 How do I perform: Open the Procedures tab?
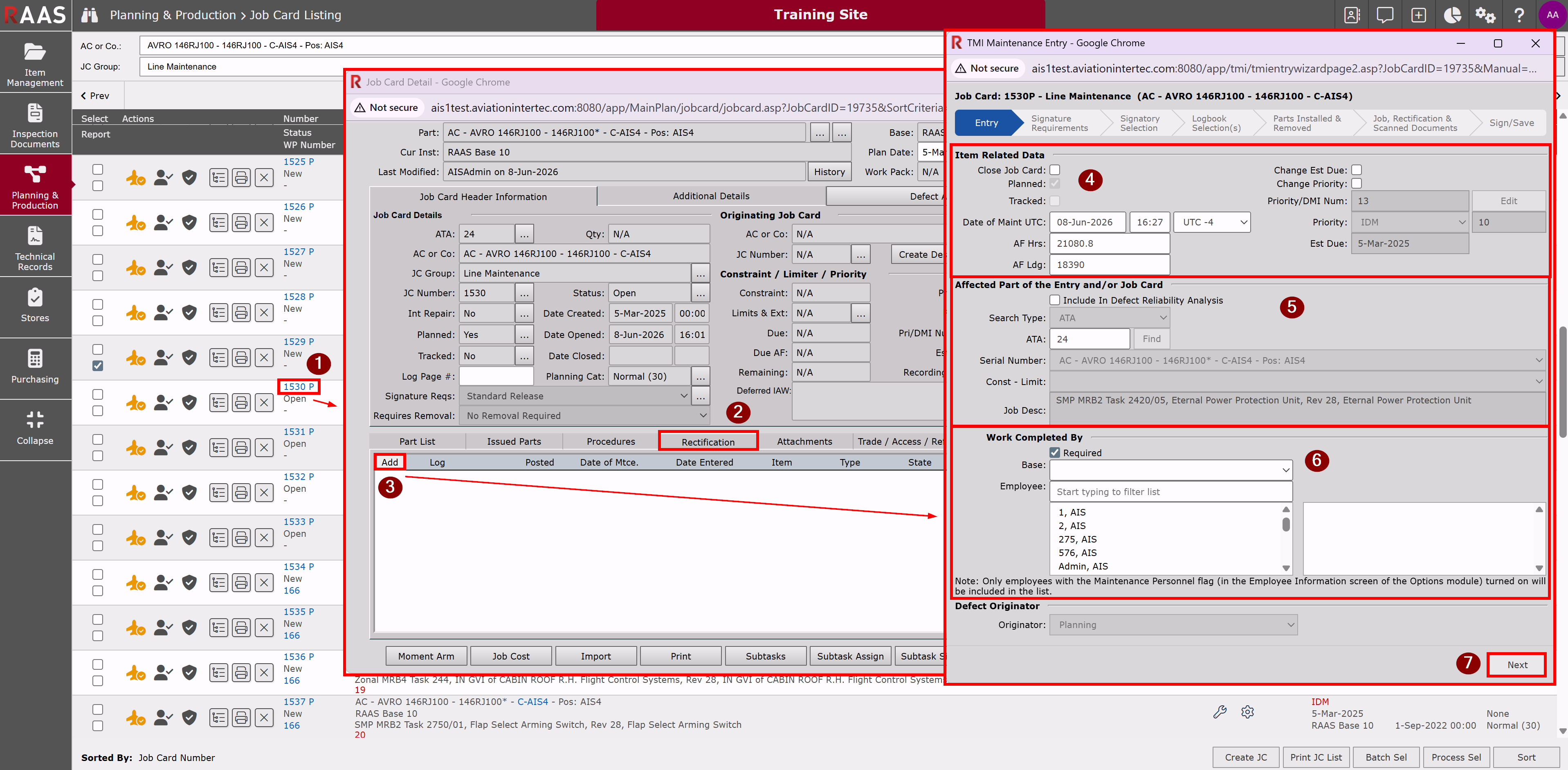pos(611,441)
